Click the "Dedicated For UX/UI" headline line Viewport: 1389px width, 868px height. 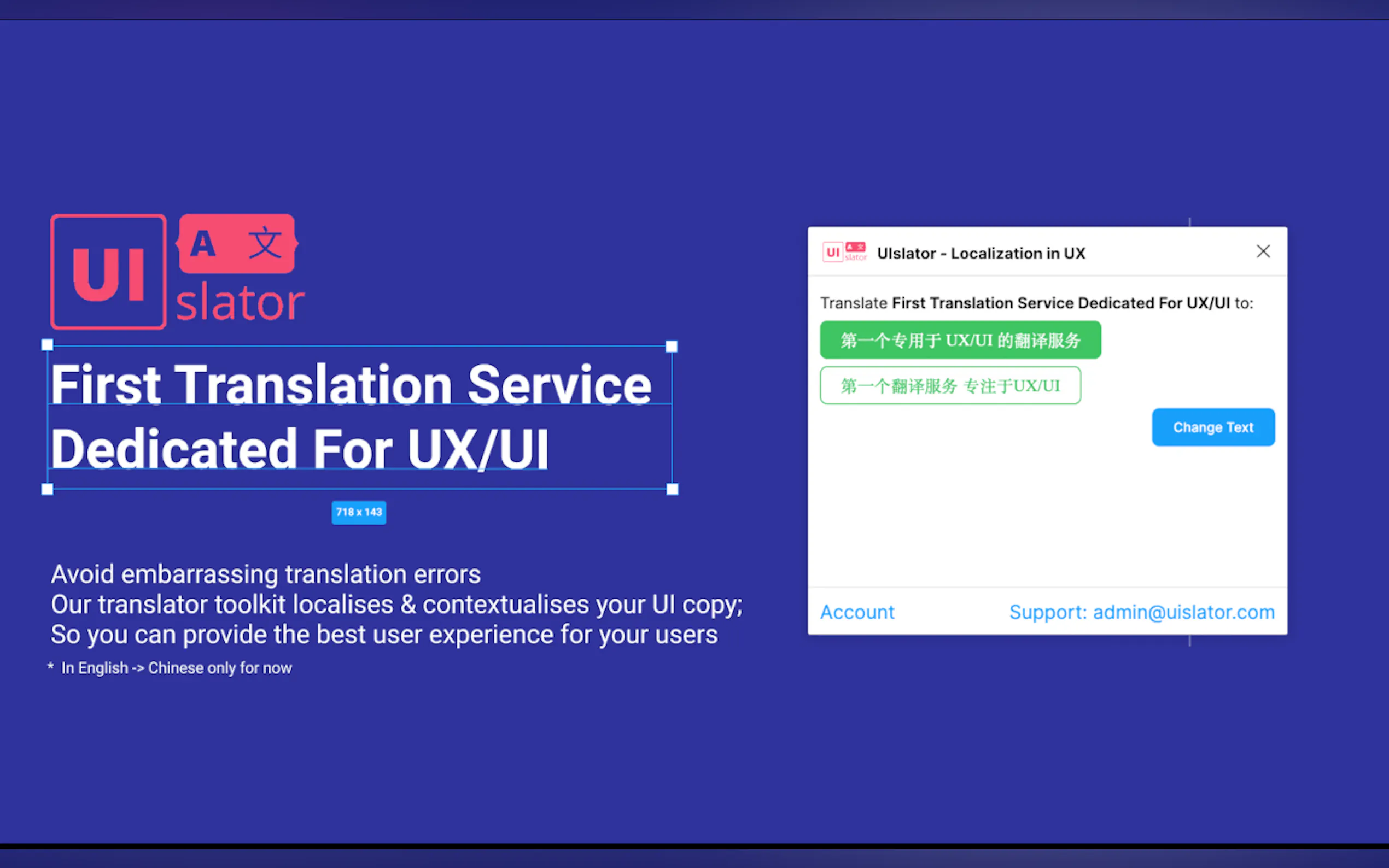click(299, 449)
